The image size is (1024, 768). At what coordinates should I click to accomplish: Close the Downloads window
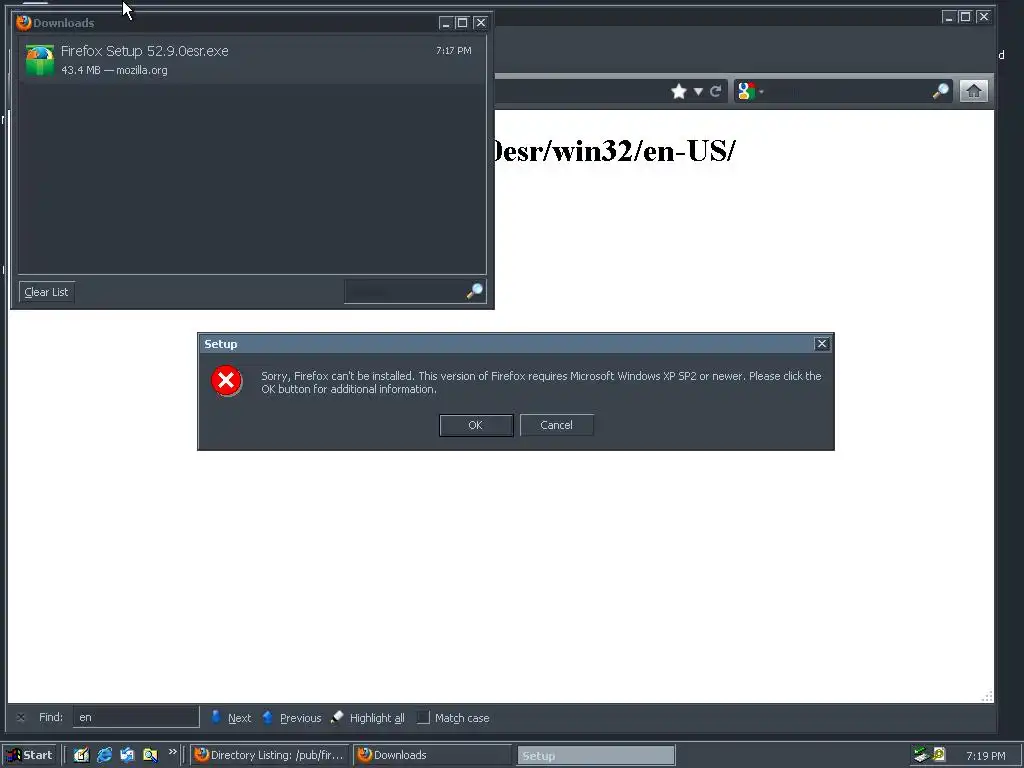tap(481, 23)
